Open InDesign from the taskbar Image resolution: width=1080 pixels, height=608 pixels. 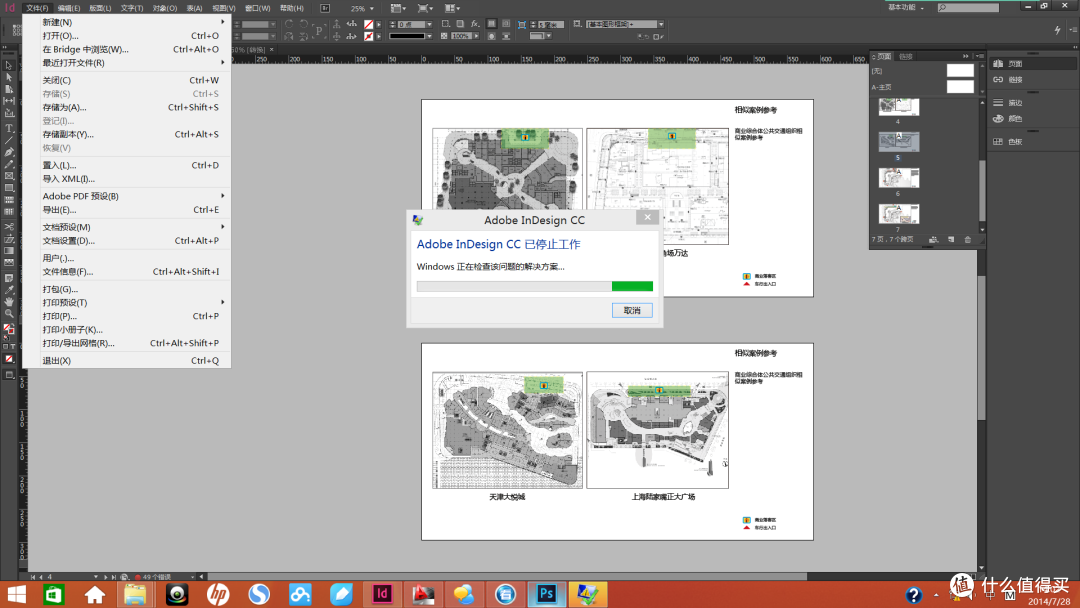tap(382, 594)
